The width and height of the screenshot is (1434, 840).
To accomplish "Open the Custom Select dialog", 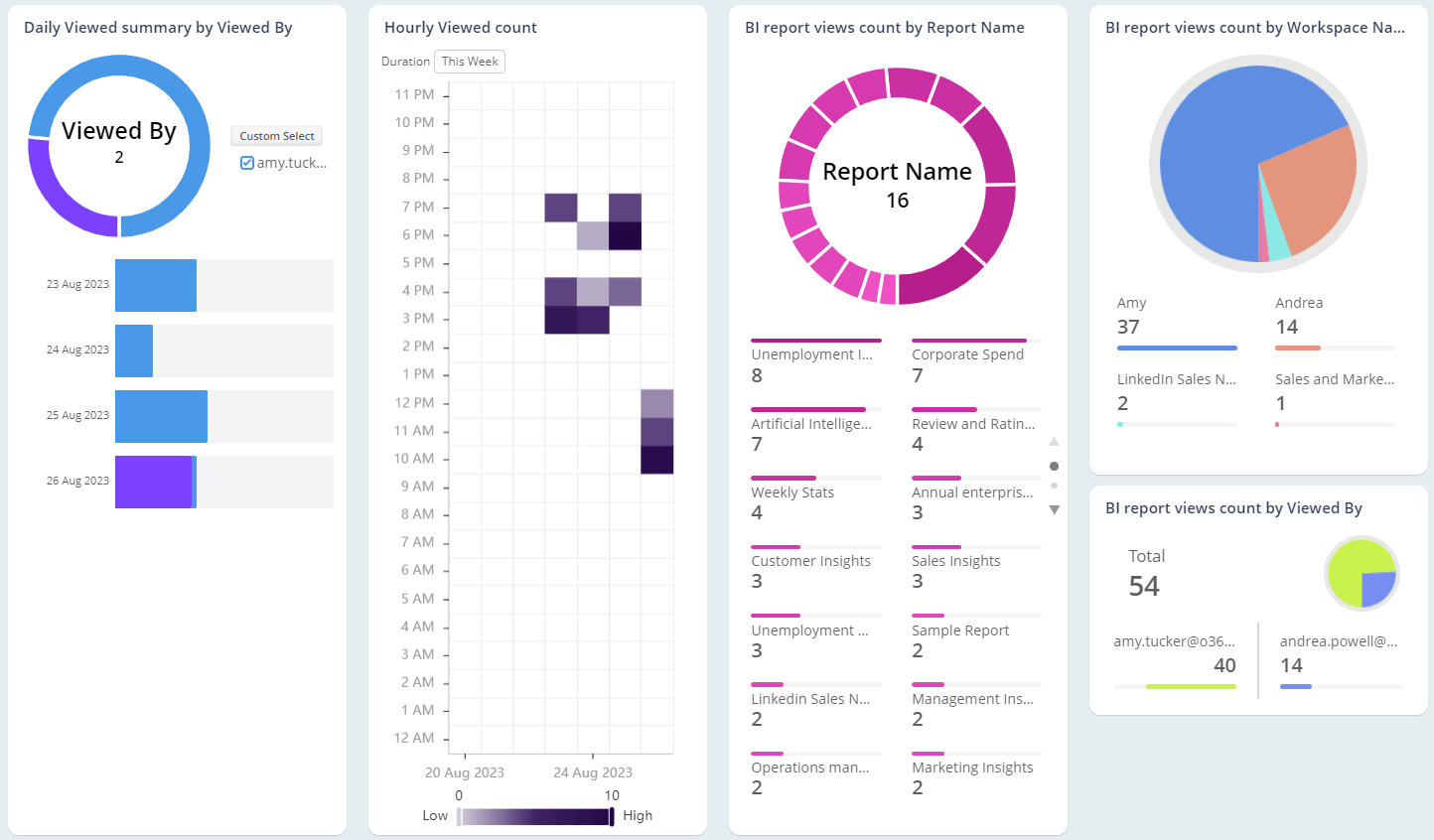I will click(x=276, y=135).
